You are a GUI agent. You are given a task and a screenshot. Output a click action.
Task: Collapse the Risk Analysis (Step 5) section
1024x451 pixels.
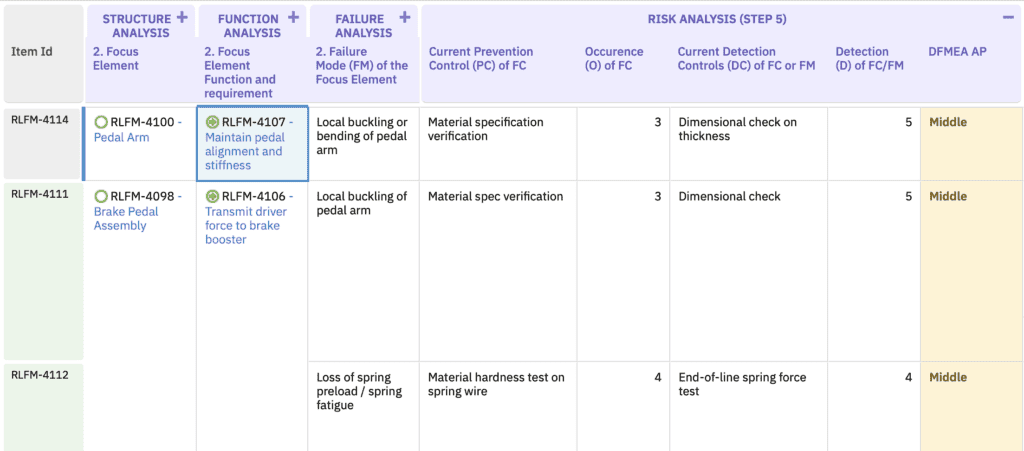point(1006,17)
